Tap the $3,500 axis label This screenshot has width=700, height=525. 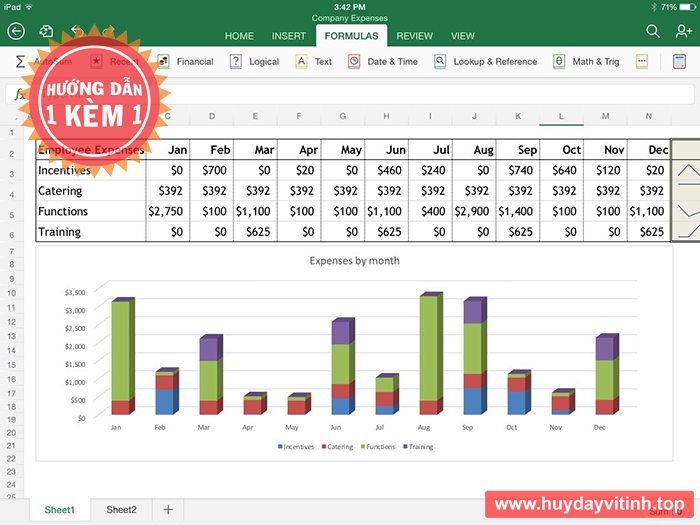coord(75,292)
